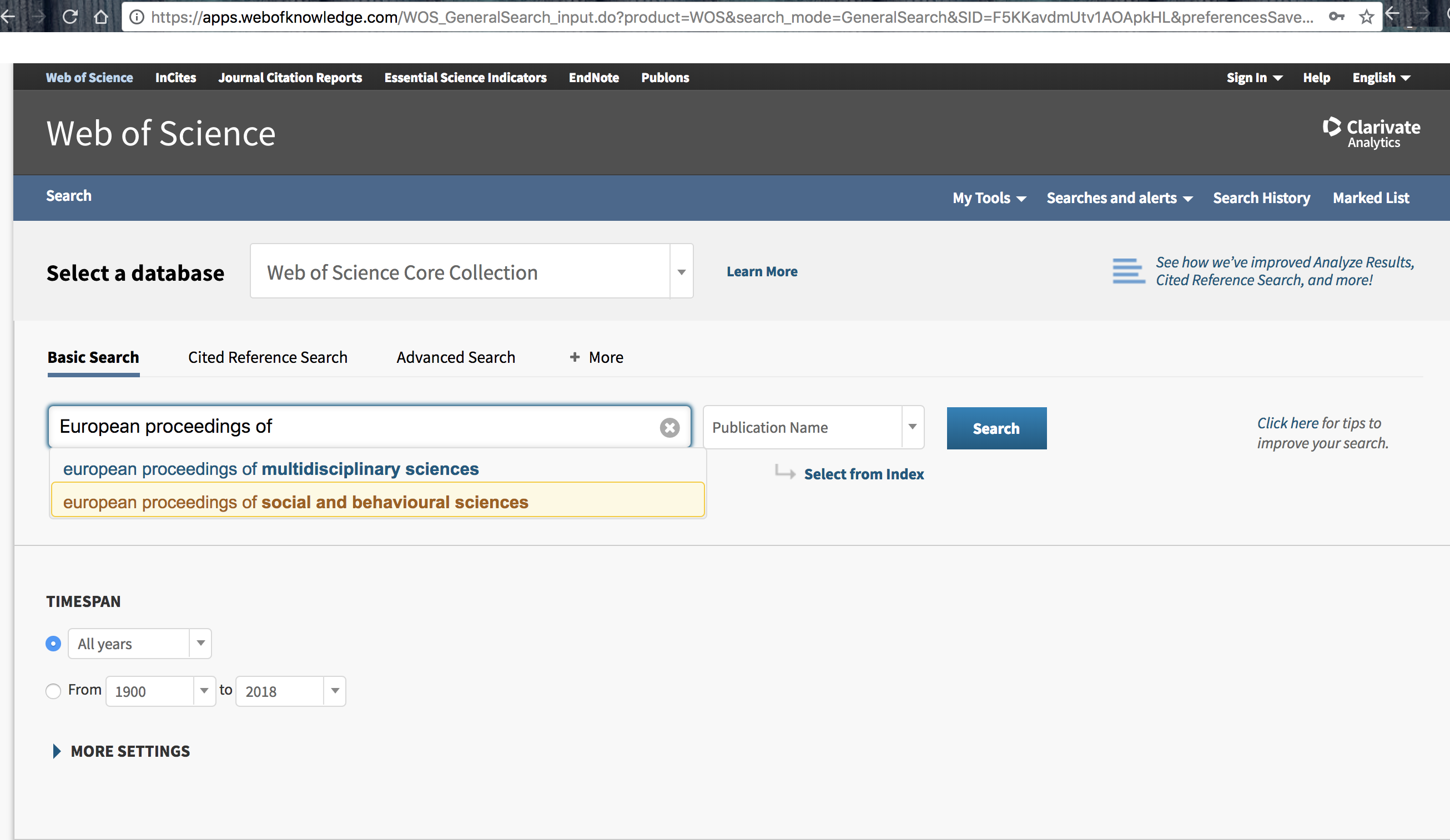1450x840 pixels.
Task: Clear the search box with the X icon
Action: tap(669, 427)
